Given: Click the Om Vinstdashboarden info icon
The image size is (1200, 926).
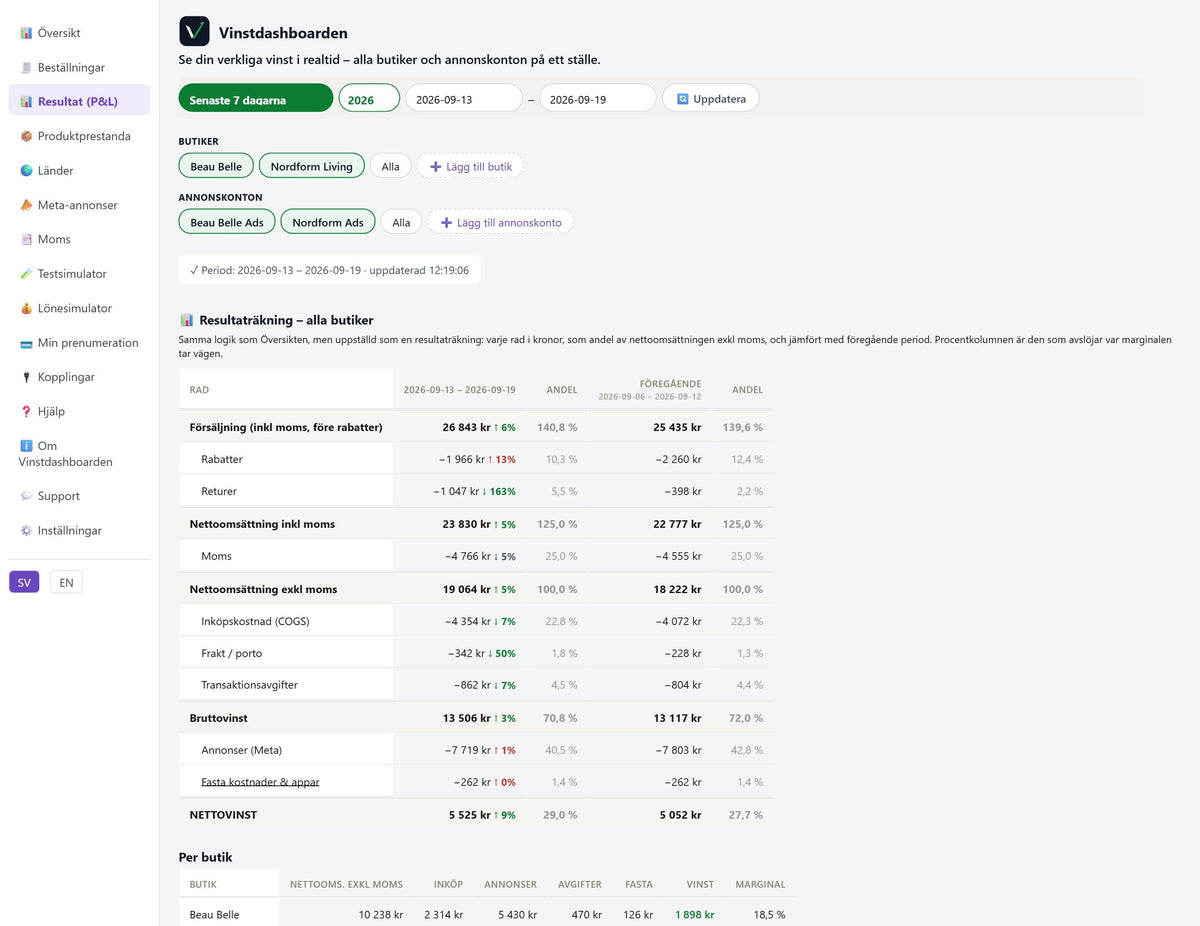Looking at the screenshot, I should (26, 446).
